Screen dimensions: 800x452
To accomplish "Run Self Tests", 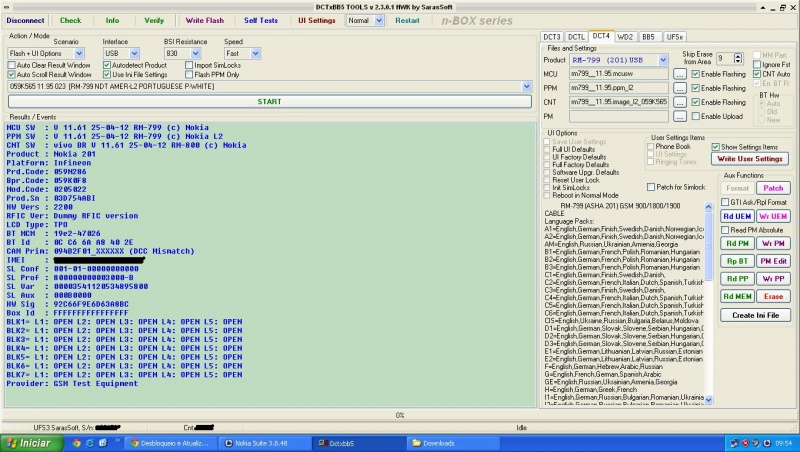I will click(x=261, y=20).
